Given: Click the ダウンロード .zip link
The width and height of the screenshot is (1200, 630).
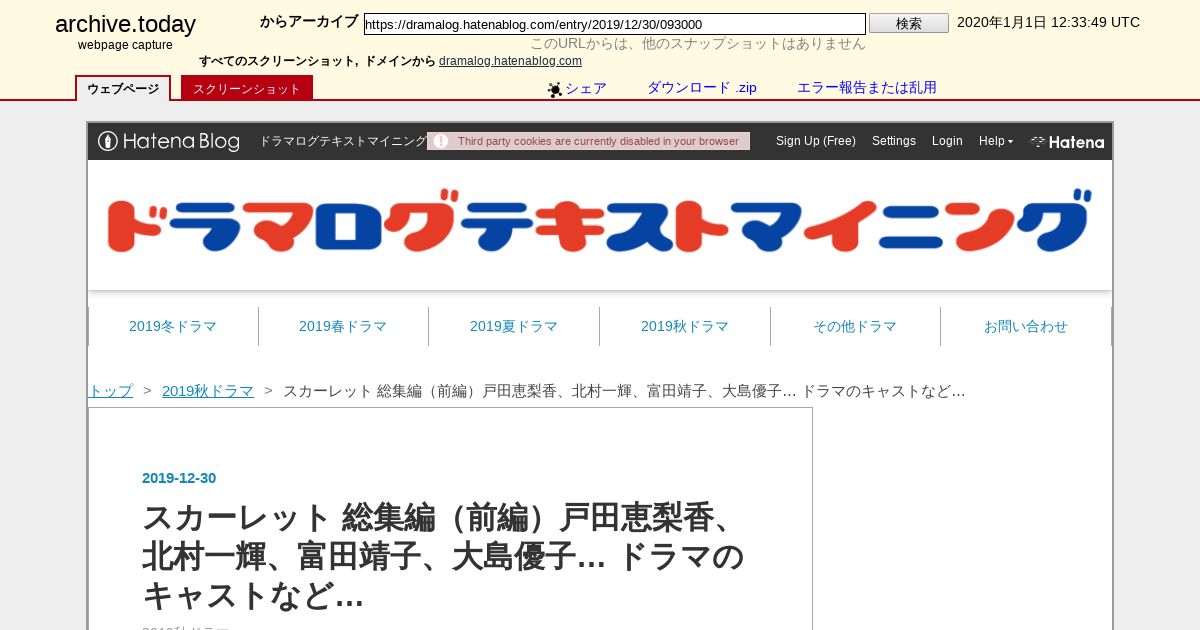Looking at the screenshot, I should [x=702, y=88].
